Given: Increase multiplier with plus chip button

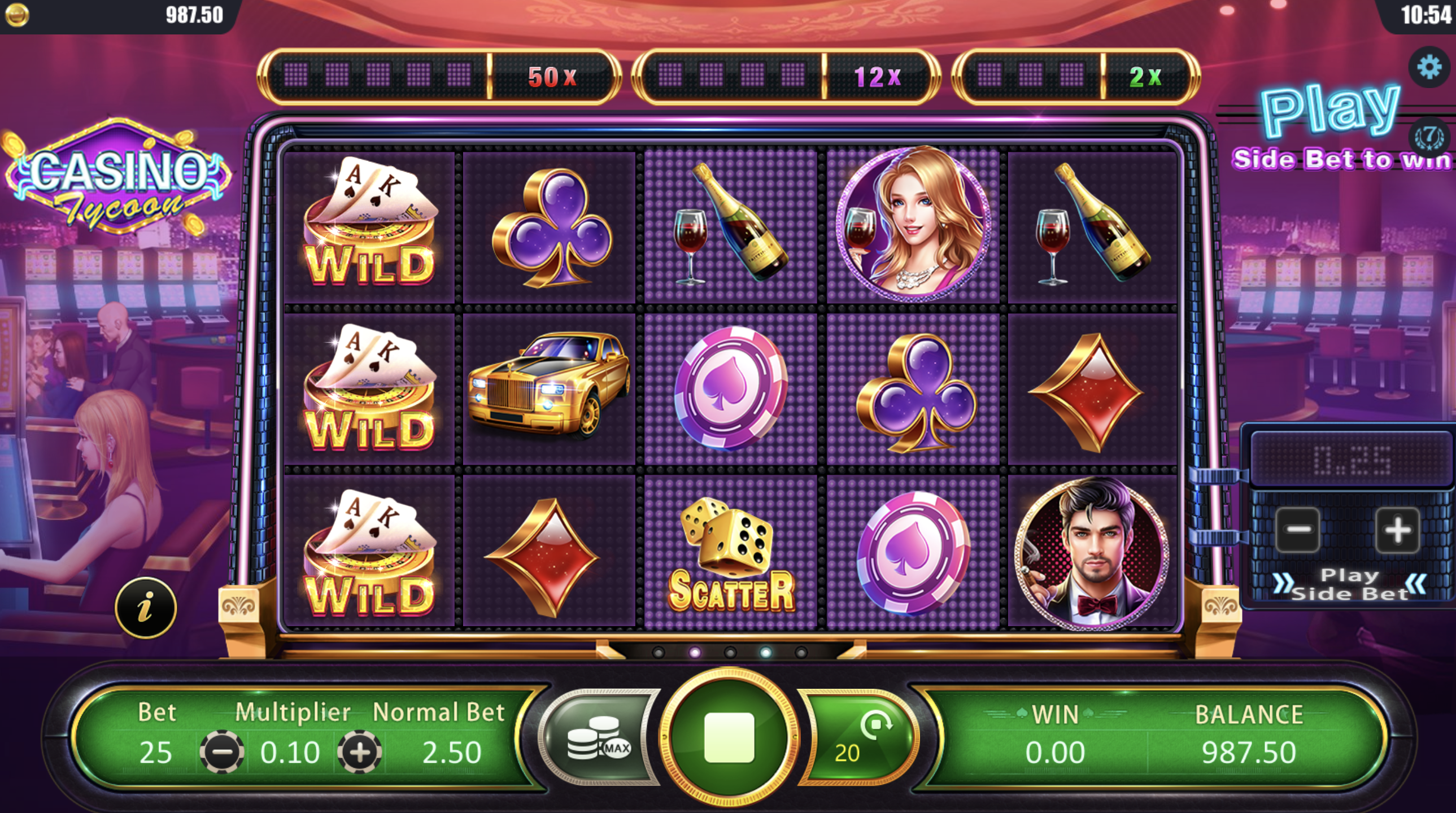Looking at the screenshot, I should click(359, 752).
